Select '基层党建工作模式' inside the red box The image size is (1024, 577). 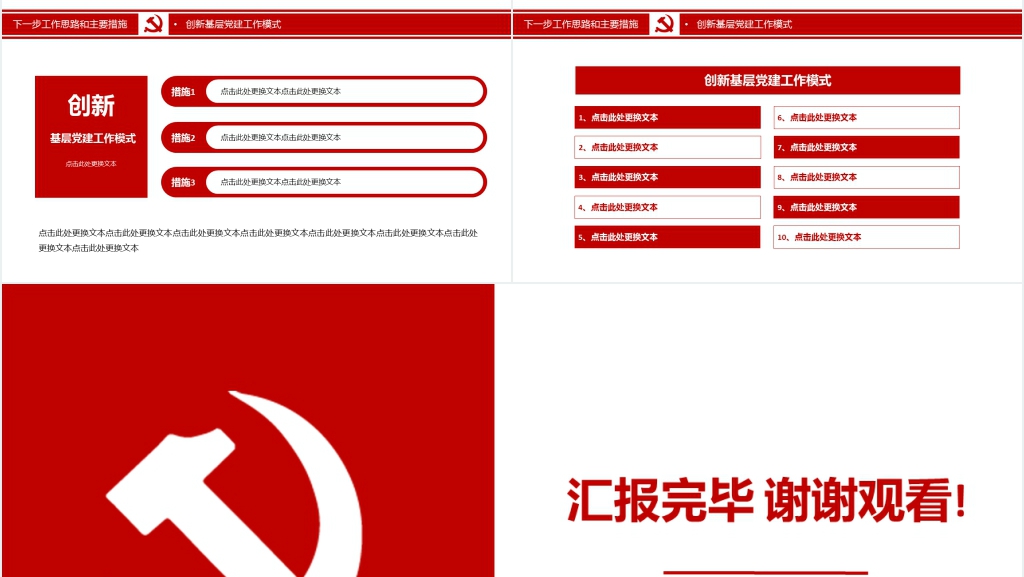tap(93, 138)
